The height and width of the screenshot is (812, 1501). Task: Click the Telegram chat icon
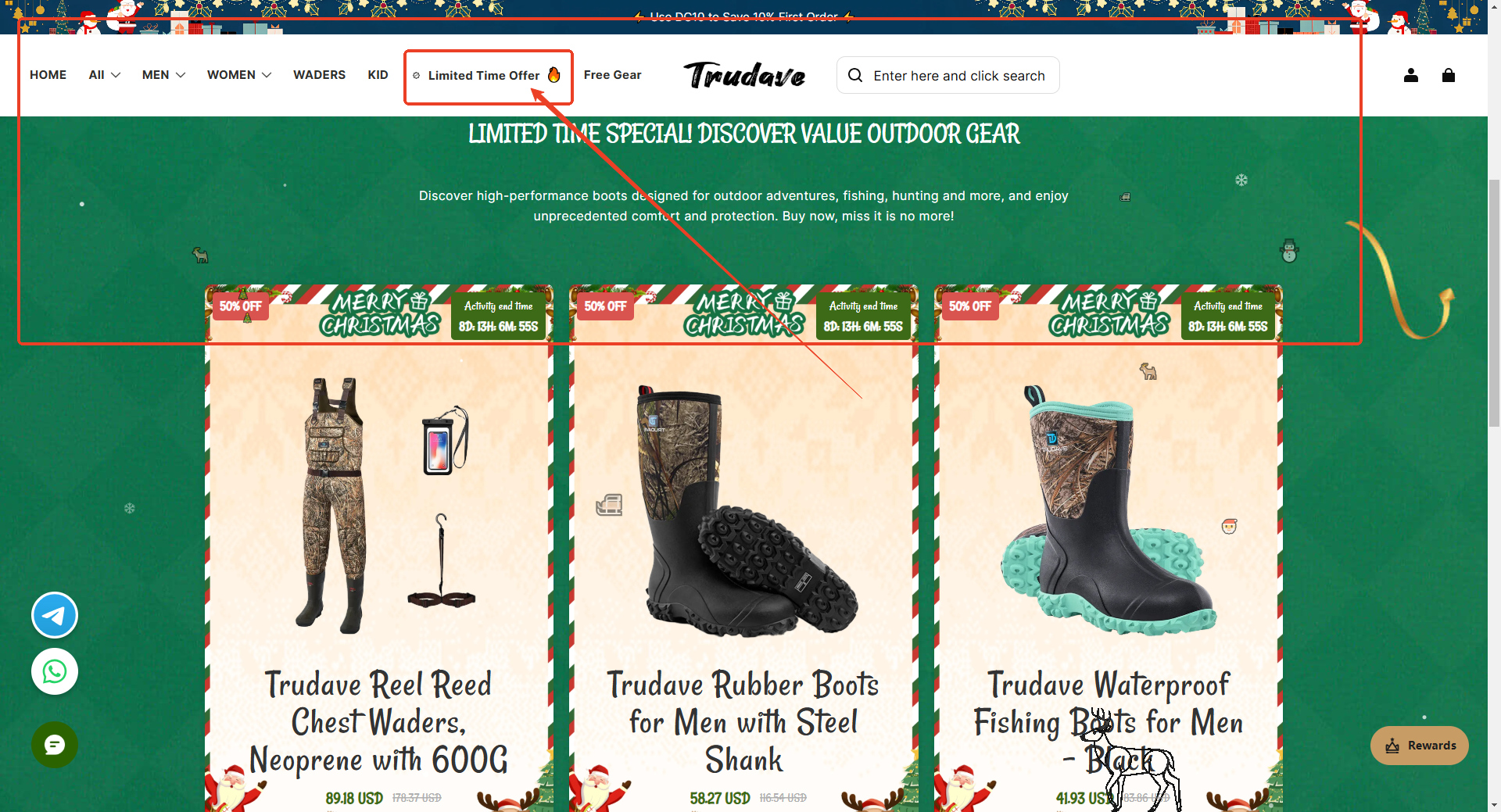(x=55, y=615)
